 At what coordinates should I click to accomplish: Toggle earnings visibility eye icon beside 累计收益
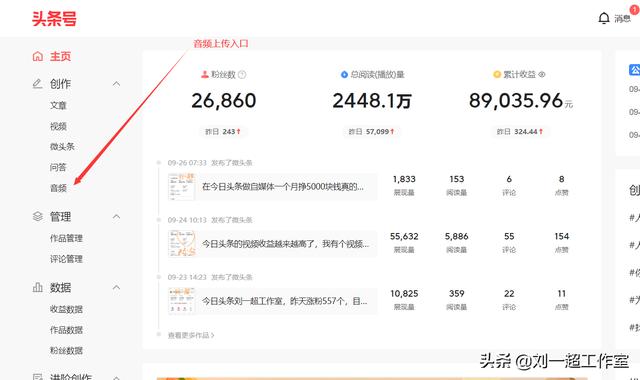[542, 75]
